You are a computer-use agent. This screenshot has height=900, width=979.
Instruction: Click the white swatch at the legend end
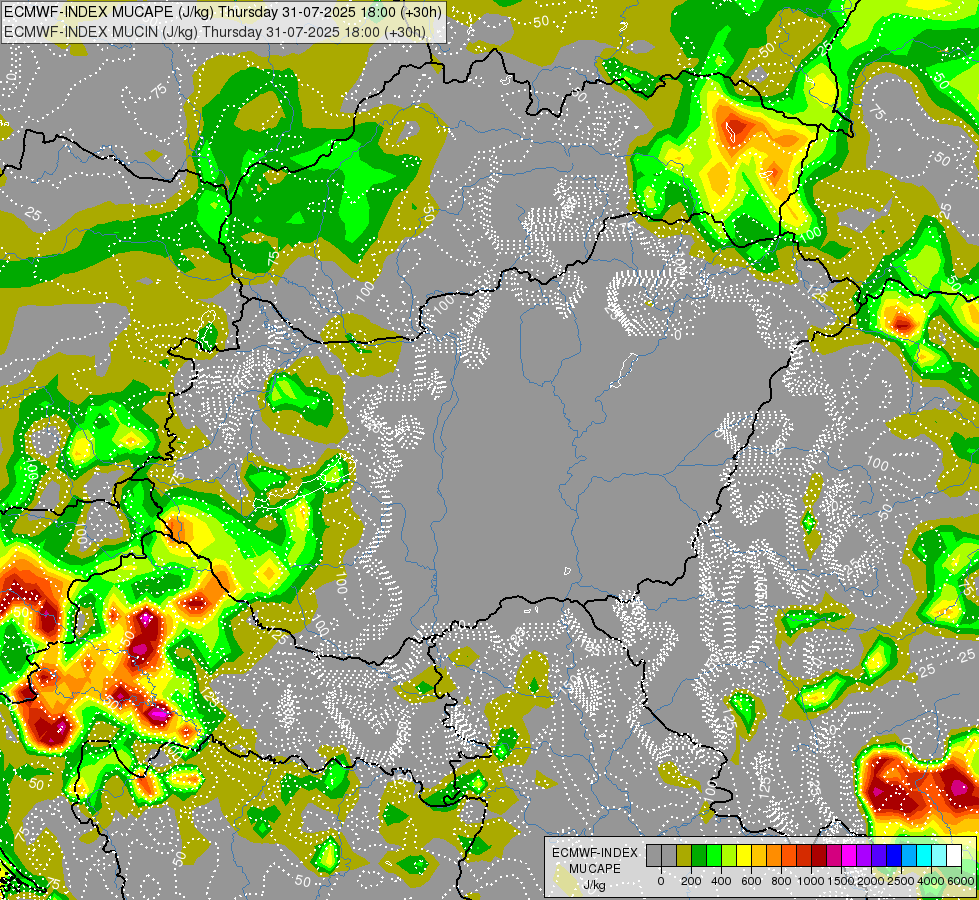954,856
